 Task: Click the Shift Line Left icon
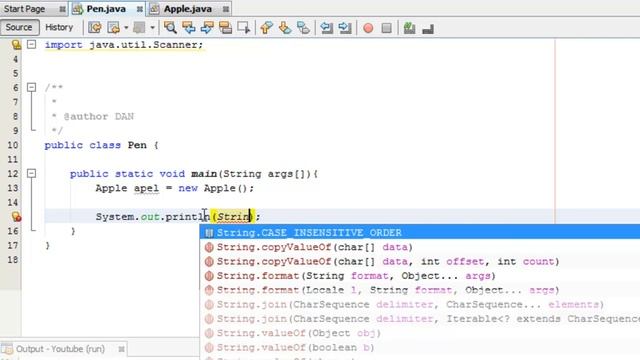(327, 28)
